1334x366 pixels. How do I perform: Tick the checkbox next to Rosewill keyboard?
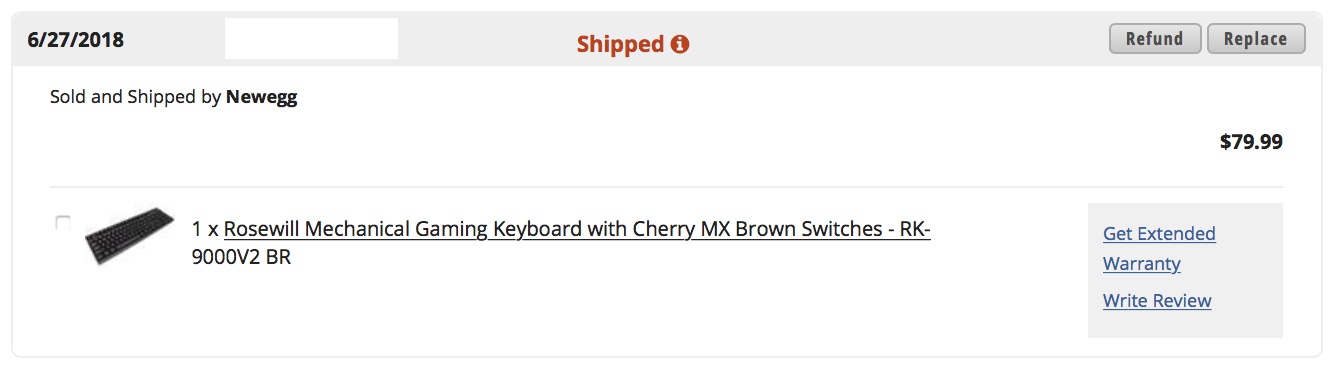(x=63, y=222)
